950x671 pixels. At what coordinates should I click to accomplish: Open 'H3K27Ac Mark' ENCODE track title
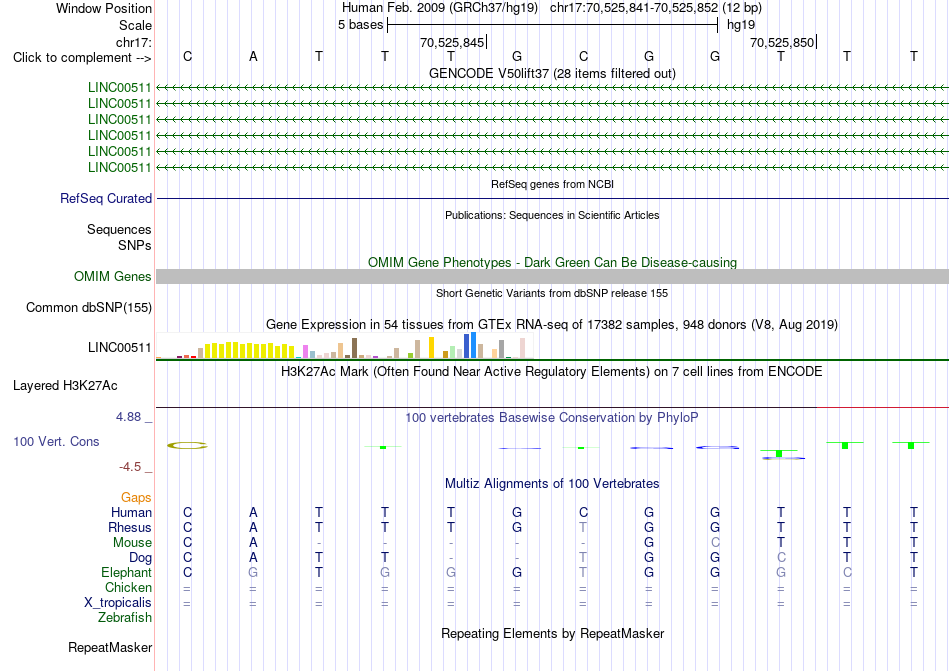tap(552, 371)
